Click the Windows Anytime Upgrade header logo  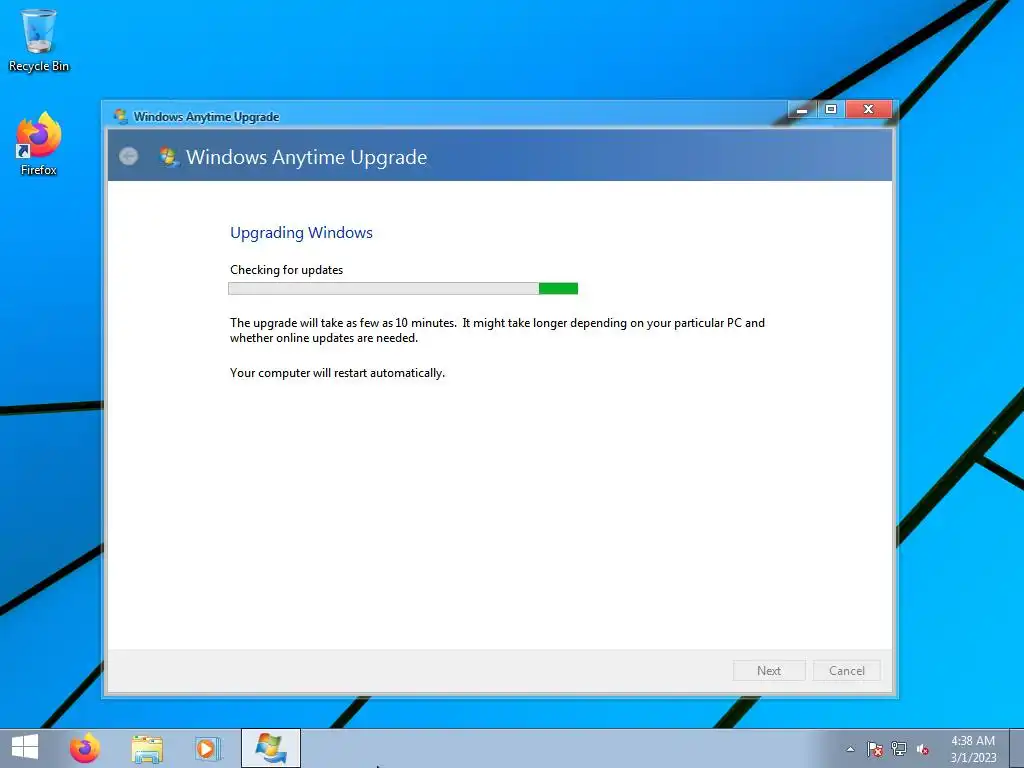tap(169, 157)
